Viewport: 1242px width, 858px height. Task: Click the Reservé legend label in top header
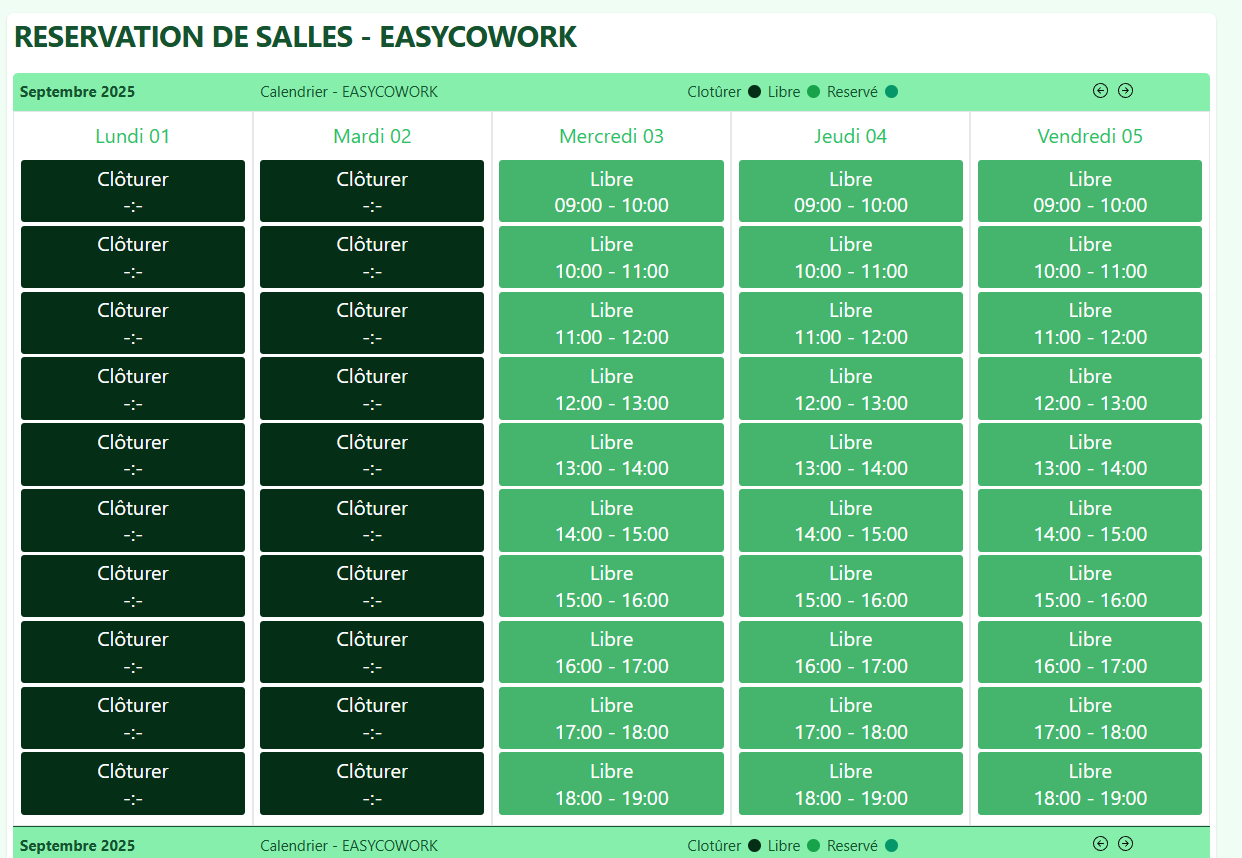tap(852, 92)
